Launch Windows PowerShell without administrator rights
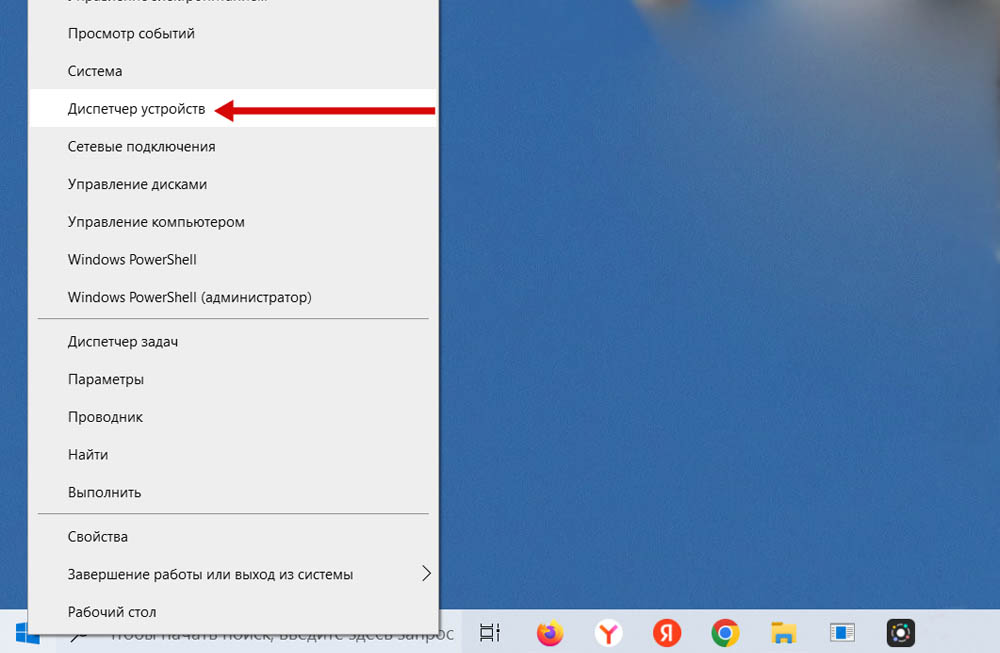Screen dimensions: 1000x653 tap(233, 260)
